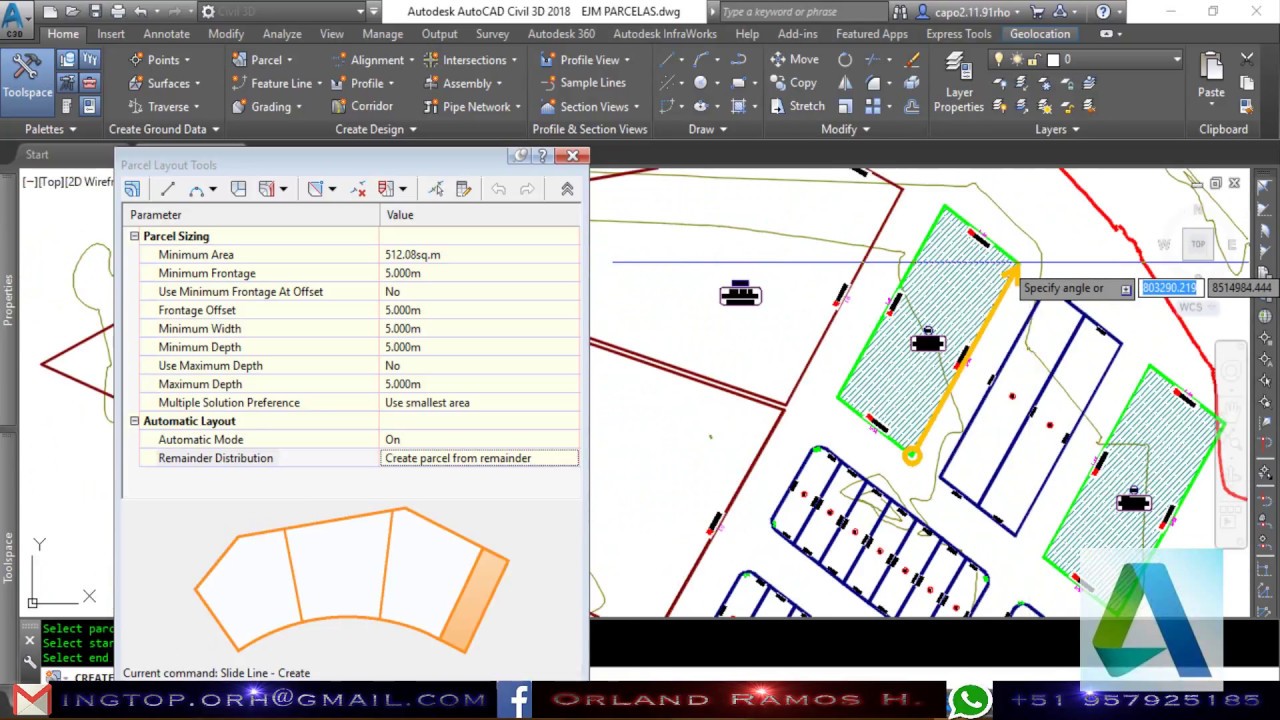Open the Parcel Union tool
The width and height of the screenshot is (1280, 720).
tap(386, 189)
